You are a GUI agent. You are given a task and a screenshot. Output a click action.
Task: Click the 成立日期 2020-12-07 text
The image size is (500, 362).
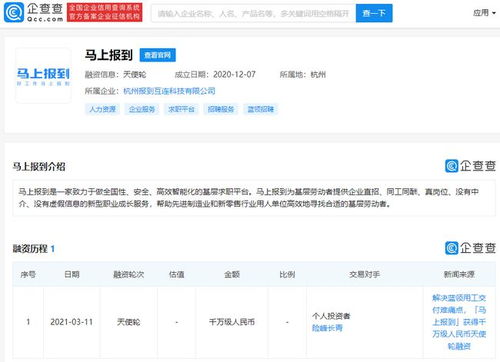(x=215, y=74)
